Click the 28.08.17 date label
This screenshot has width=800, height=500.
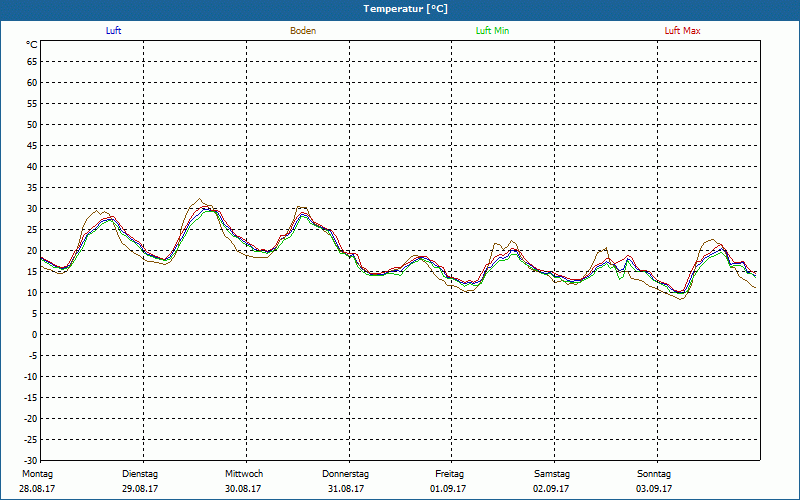(37, 489)
